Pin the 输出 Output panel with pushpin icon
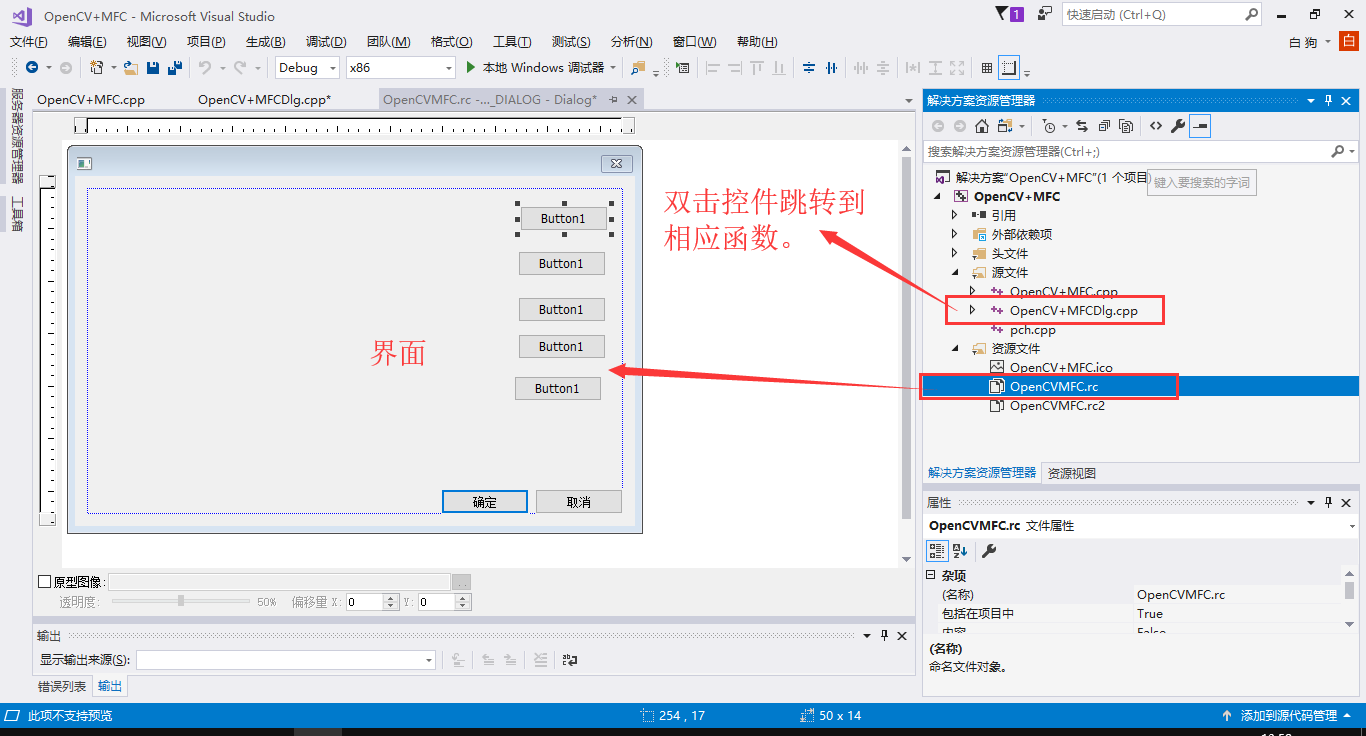The height and width of the screenshot is (736, 1366). tap(884, 635)
